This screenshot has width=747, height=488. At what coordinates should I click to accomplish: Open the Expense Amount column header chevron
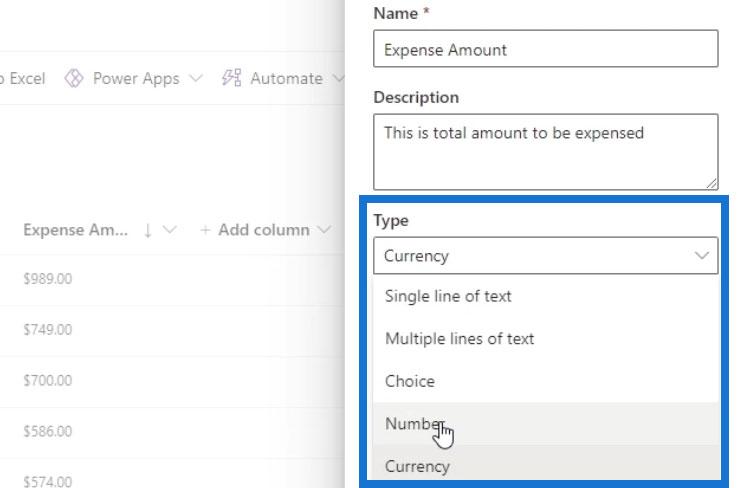point(170,230)
